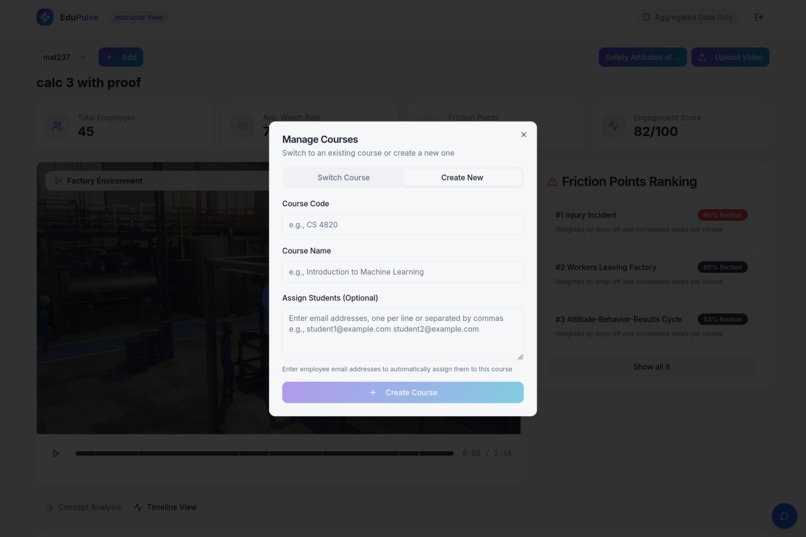Click Show all 8 friction points
806x537 pixels.
[x=651, y=367]
